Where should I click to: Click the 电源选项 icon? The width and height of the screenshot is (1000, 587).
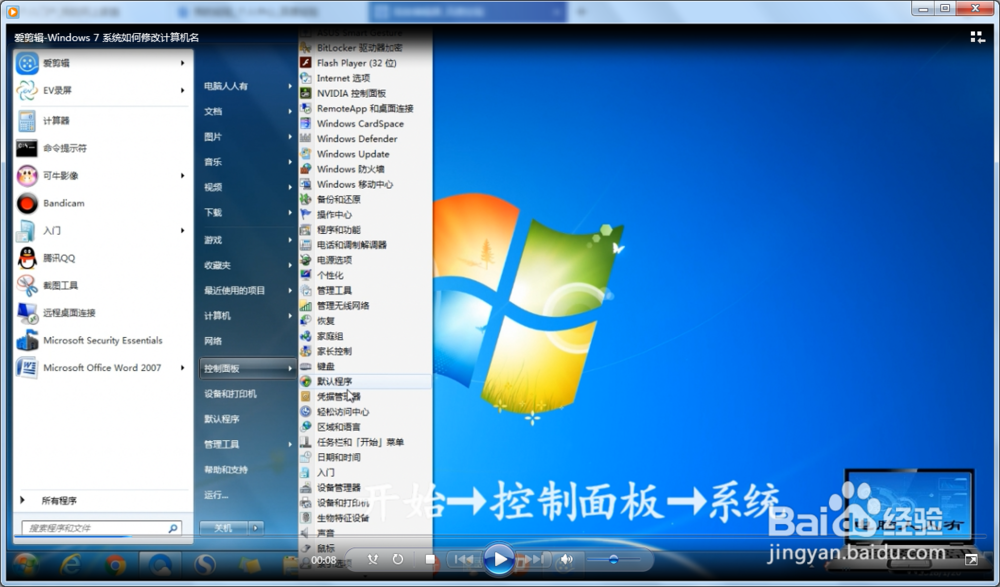point(306,260)
